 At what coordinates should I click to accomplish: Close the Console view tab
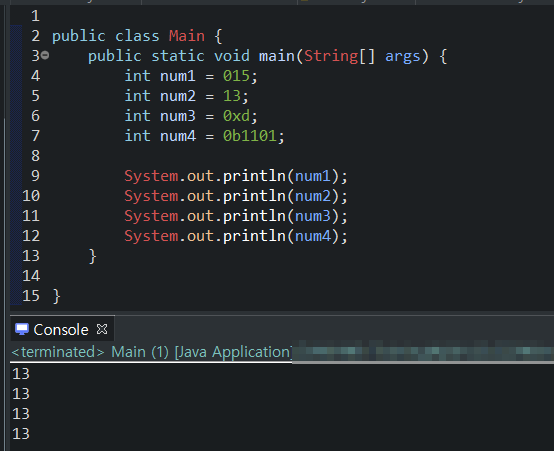coord(102,329)
